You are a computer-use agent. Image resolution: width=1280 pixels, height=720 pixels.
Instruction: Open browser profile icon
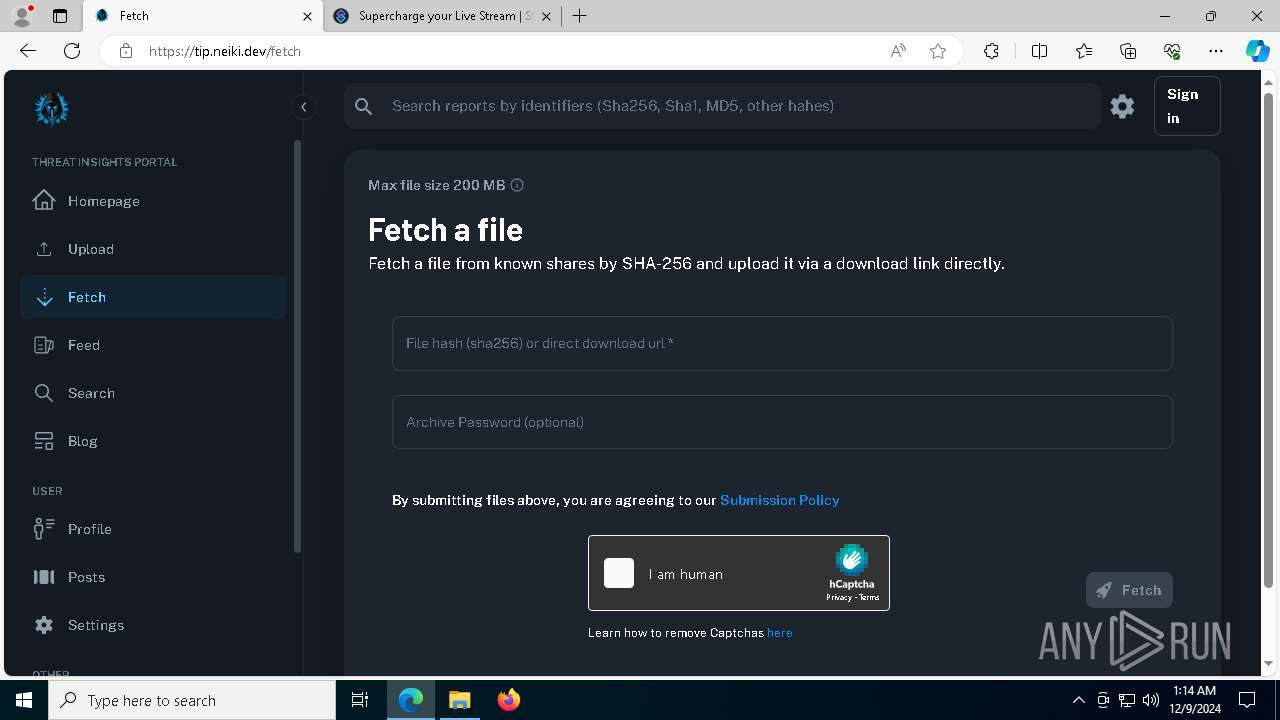(x=22, y=16)
